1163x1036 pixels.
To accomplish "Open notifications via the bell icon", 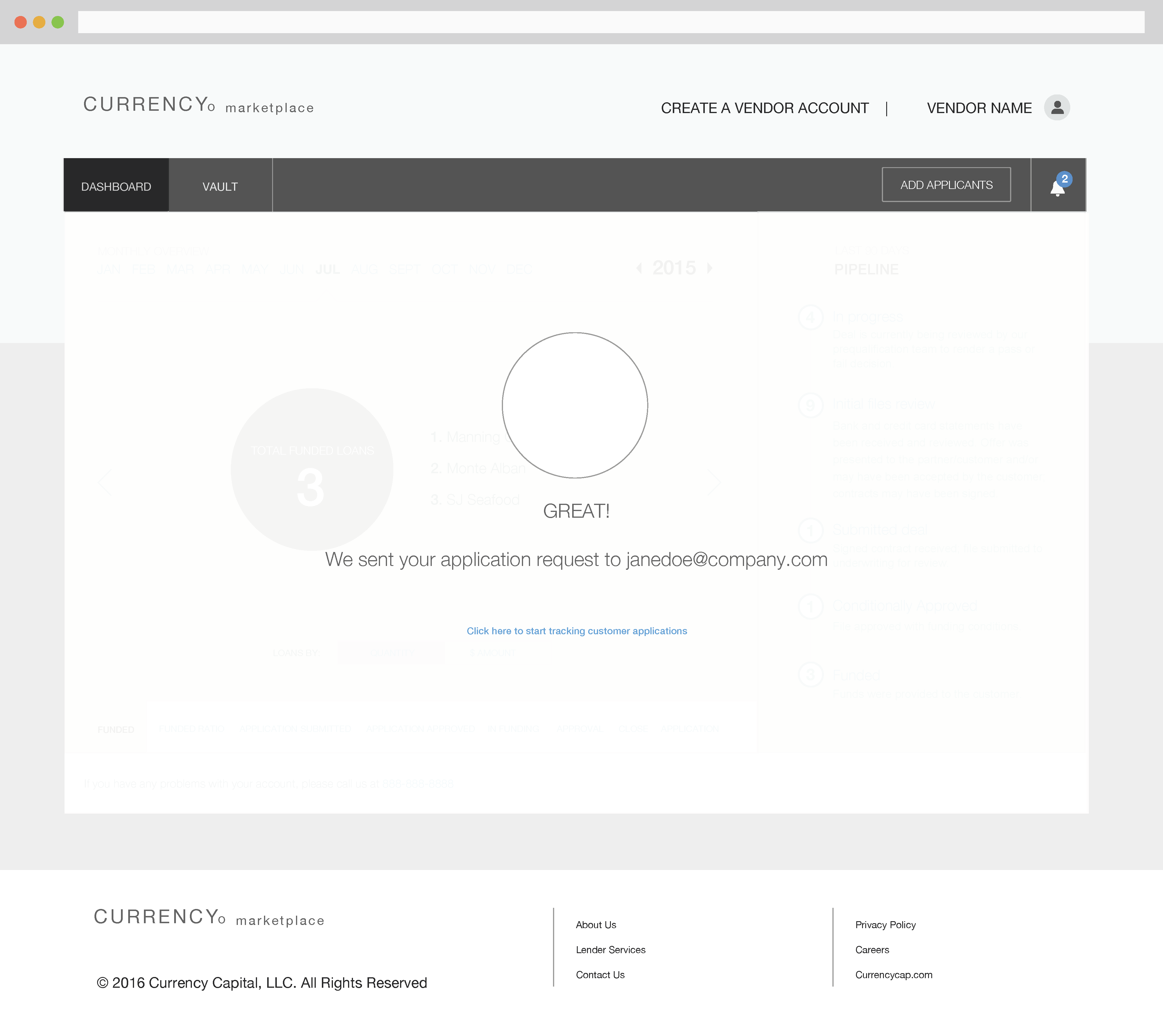I will pos(1058,189).
